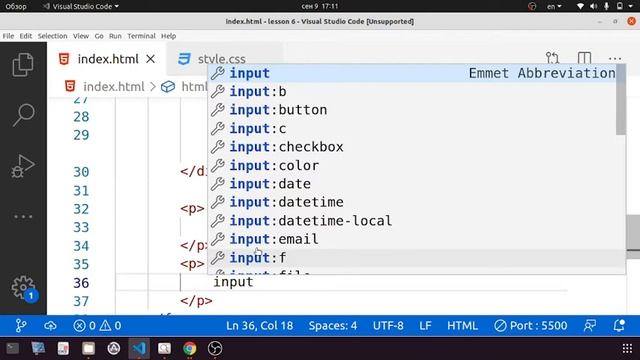Open Problems via errors and warnings count
The image size is (640, 360).
click(x=97, y=325)
